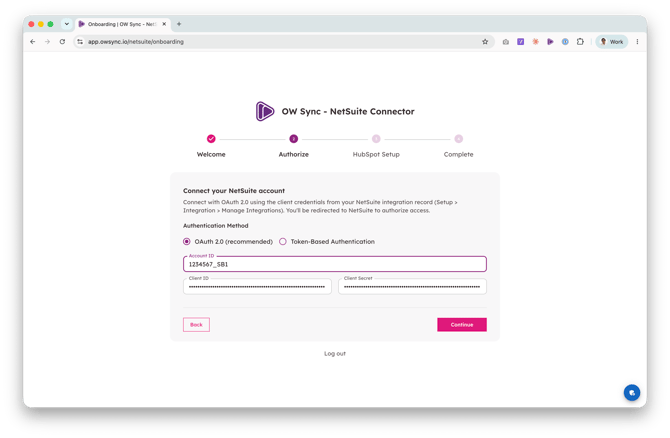Image resolution: width=670 pixels, height=438 pixels.
Task: Bookmark this page with the star icon
Action: (485, 41)
